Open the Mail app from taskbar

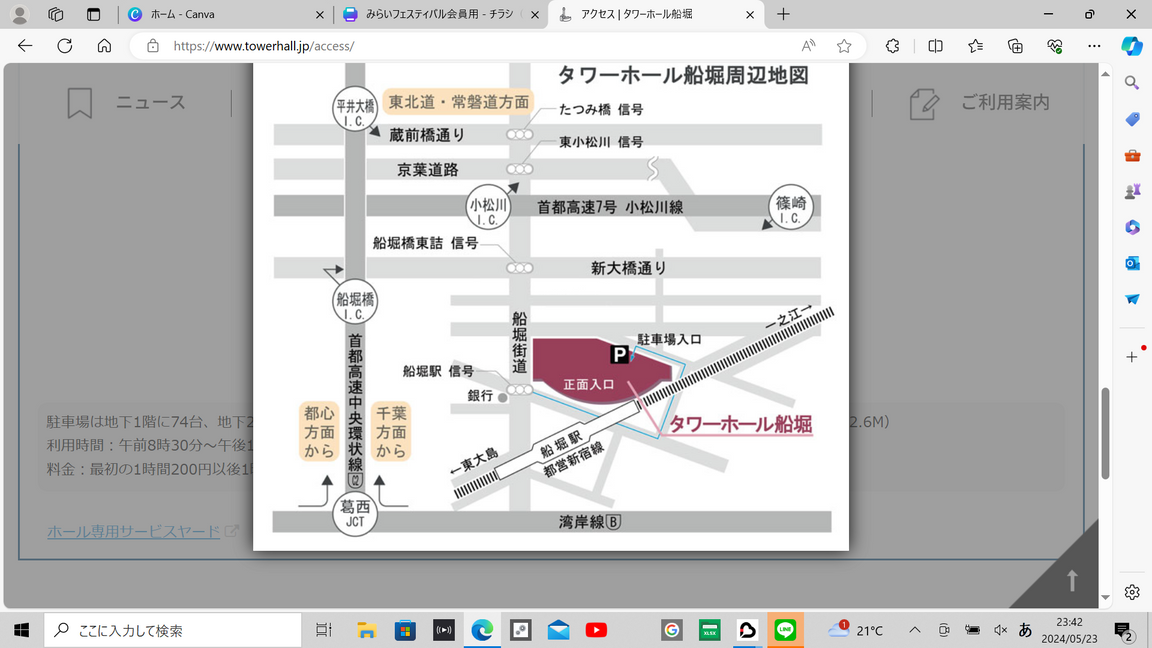558,630
